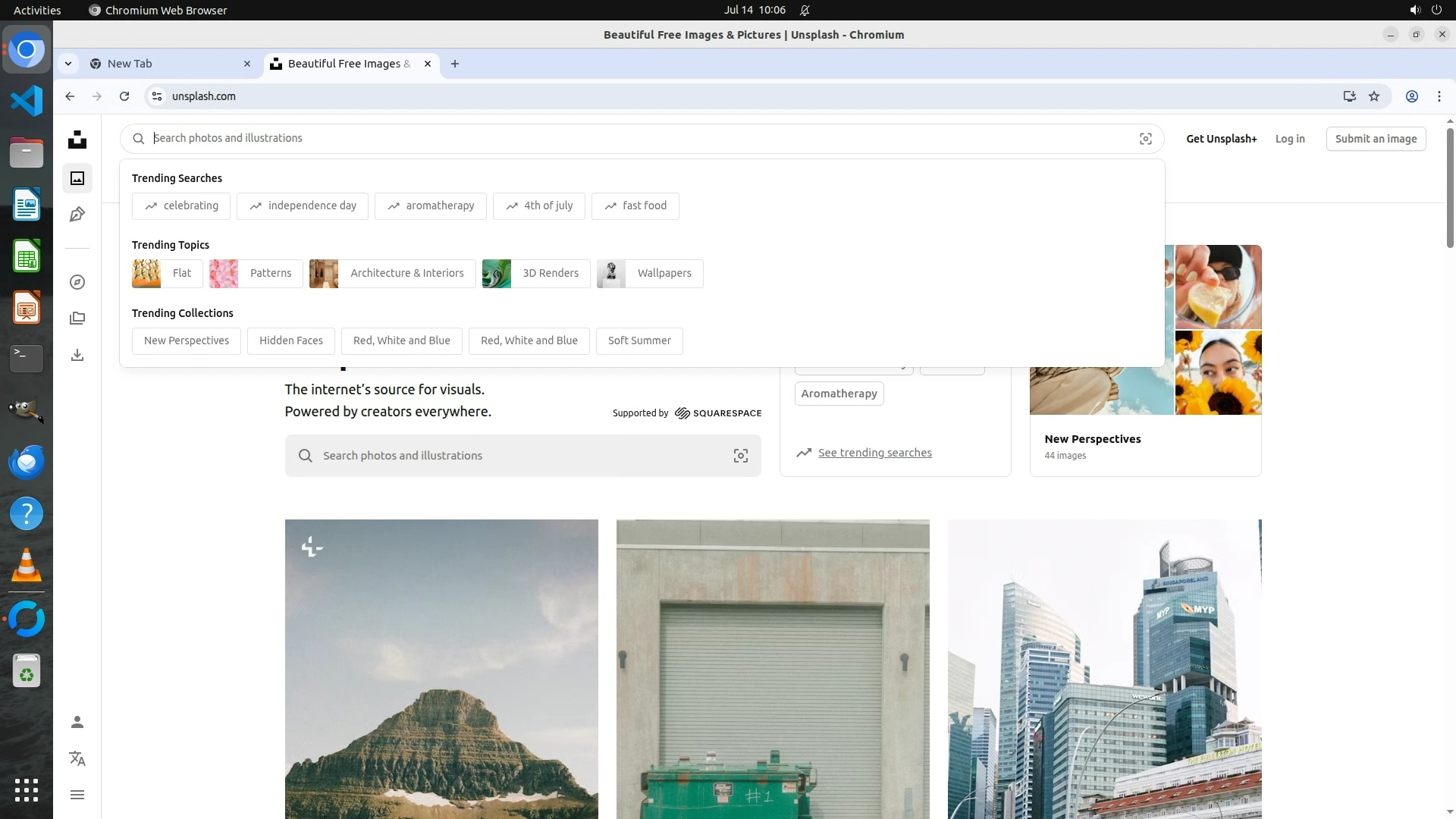Open Illustrations via the pen icon
Screen dimensions: 1456x819
click(77, 215)
